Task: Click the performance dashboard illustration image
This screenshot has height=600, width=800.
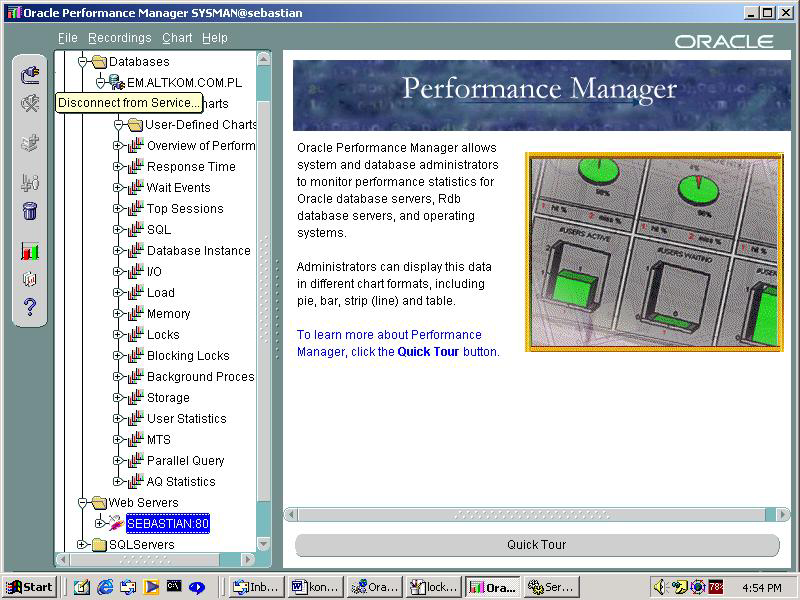Action: 654,252
